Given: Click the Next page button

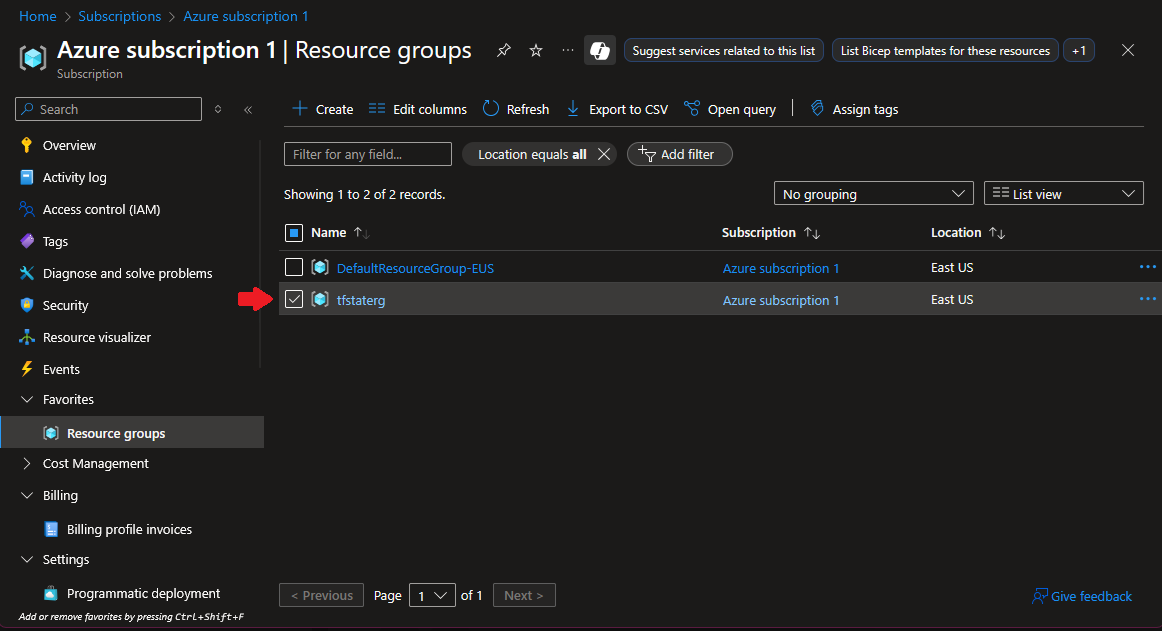Looking at the screenshot, I should (x=524, y=595).
